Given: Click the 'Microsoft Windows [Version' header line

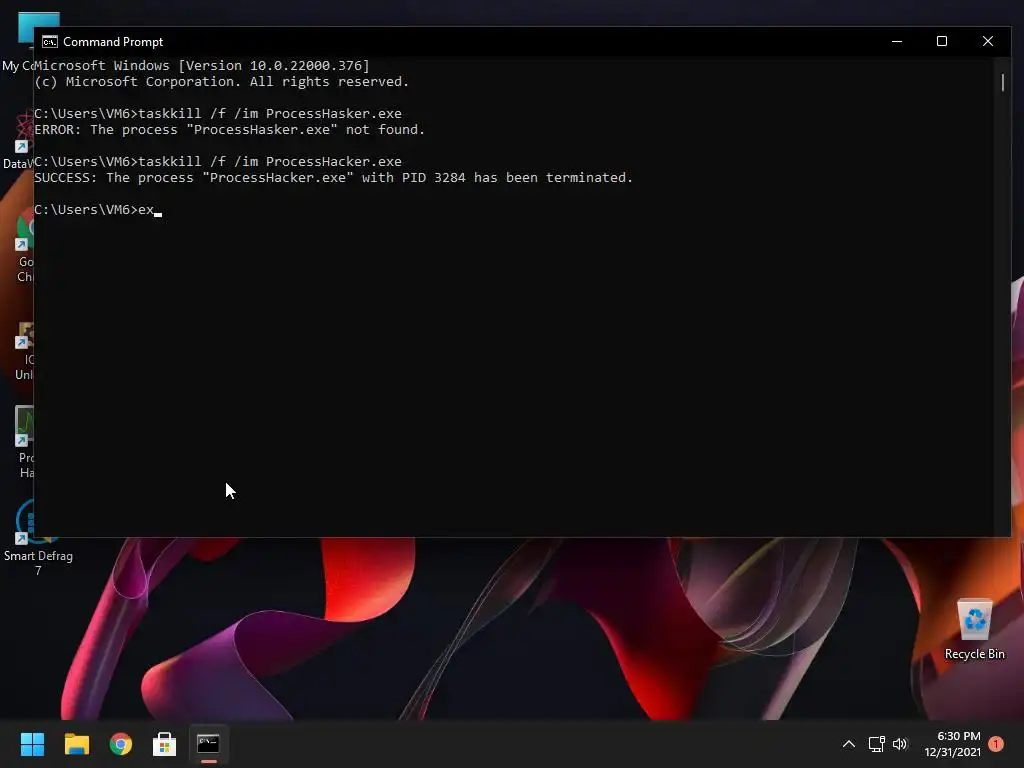Looking at the screenshot, I should point(202,66).
